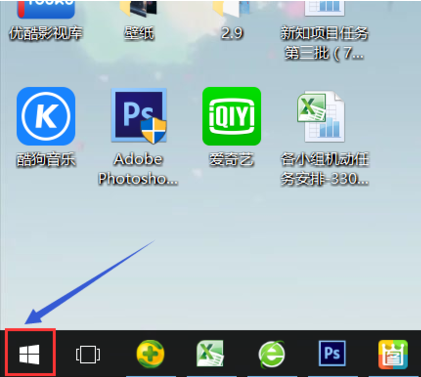Open the Windows Start menu

point(30,354)
